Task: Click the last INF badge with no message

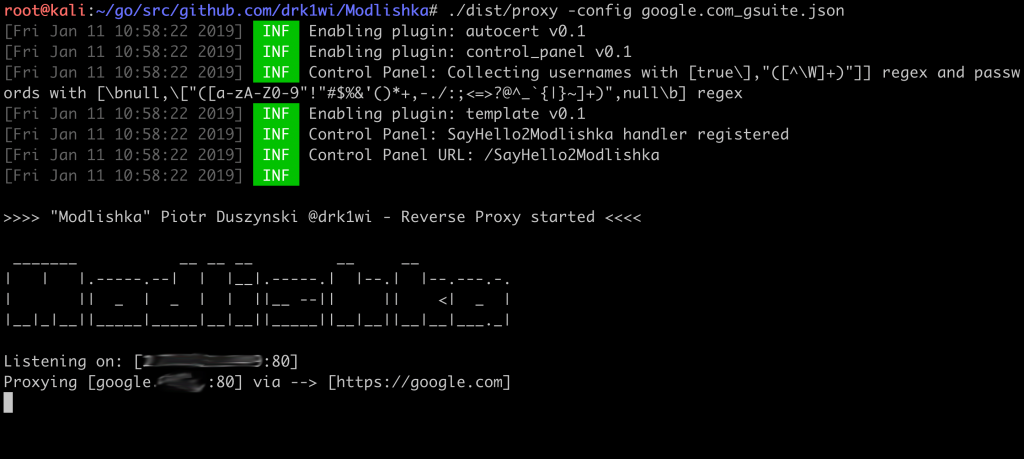Action: point(277,176)
